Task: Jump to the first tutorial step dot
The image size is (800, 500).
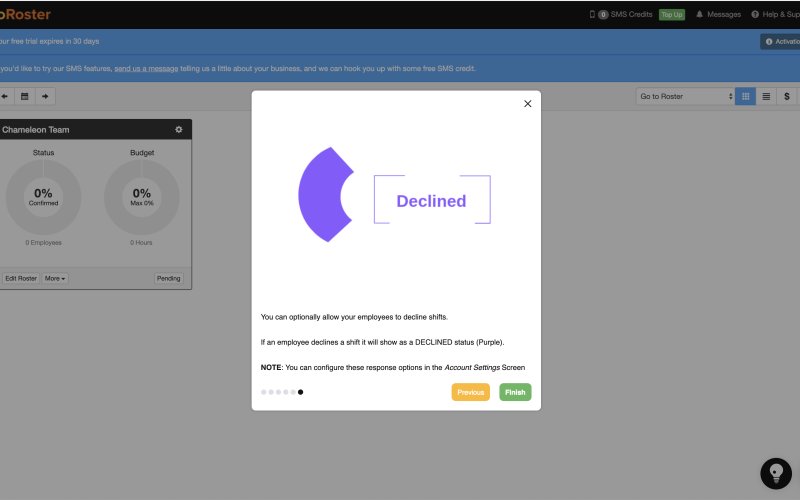Action: [264, 392]
